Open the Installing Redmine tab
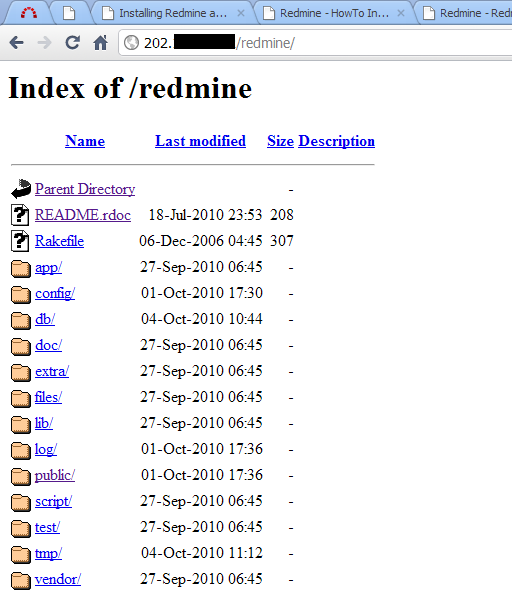The height and width of the screenshot is (595, 512). [x=173, y=13]
